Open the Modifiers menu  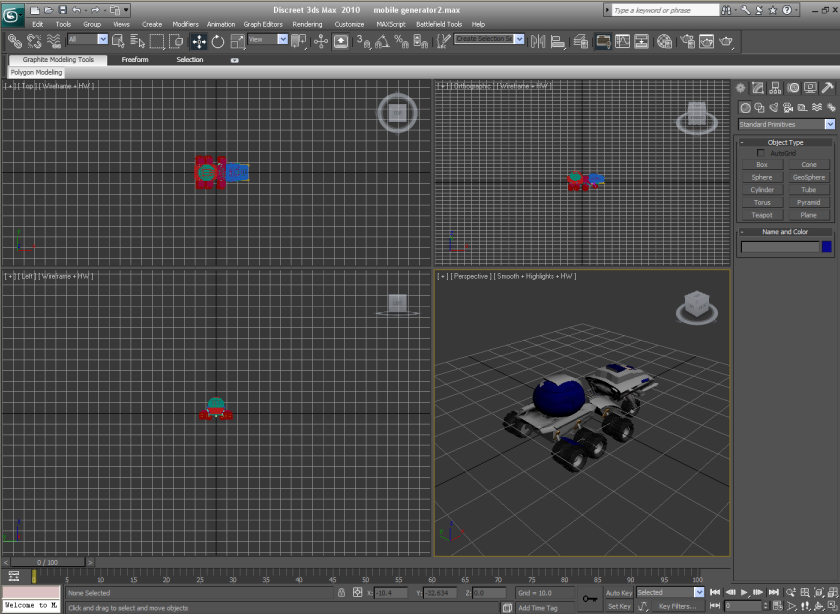pyautogui.click(x=185, y=24)
